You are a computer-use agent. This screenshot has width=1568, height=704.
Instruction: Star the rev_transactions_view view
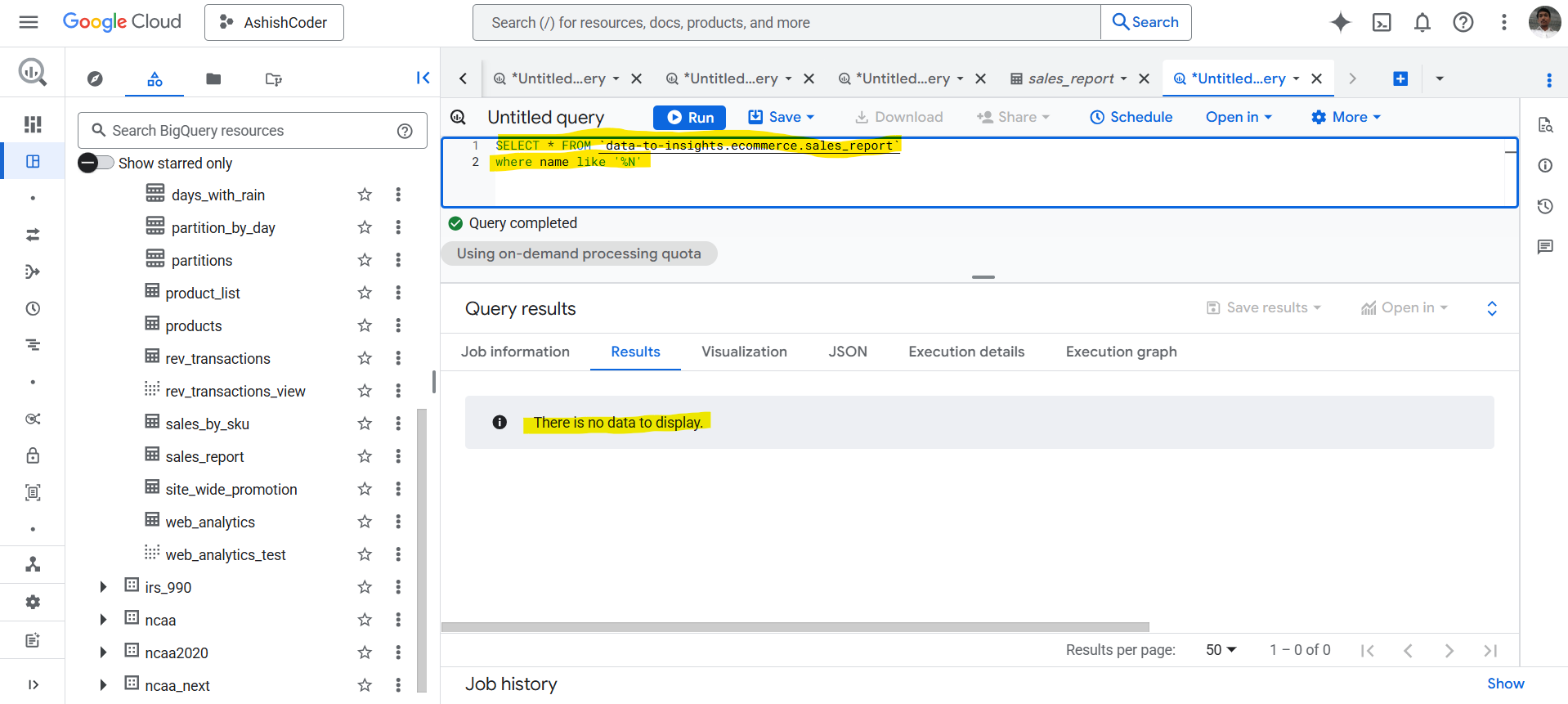pos(365,391)
